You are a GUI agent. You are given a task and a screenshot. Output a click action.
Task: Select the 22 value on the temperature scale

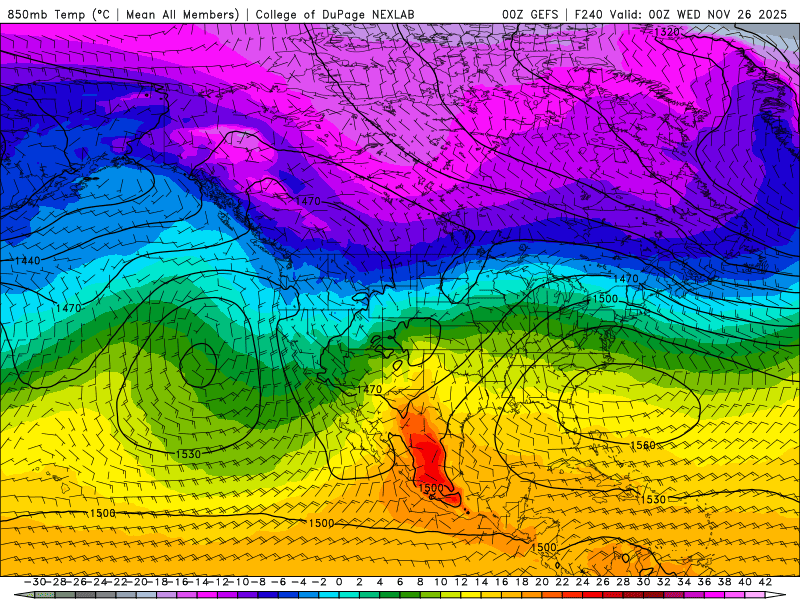[x=562, y=582]
